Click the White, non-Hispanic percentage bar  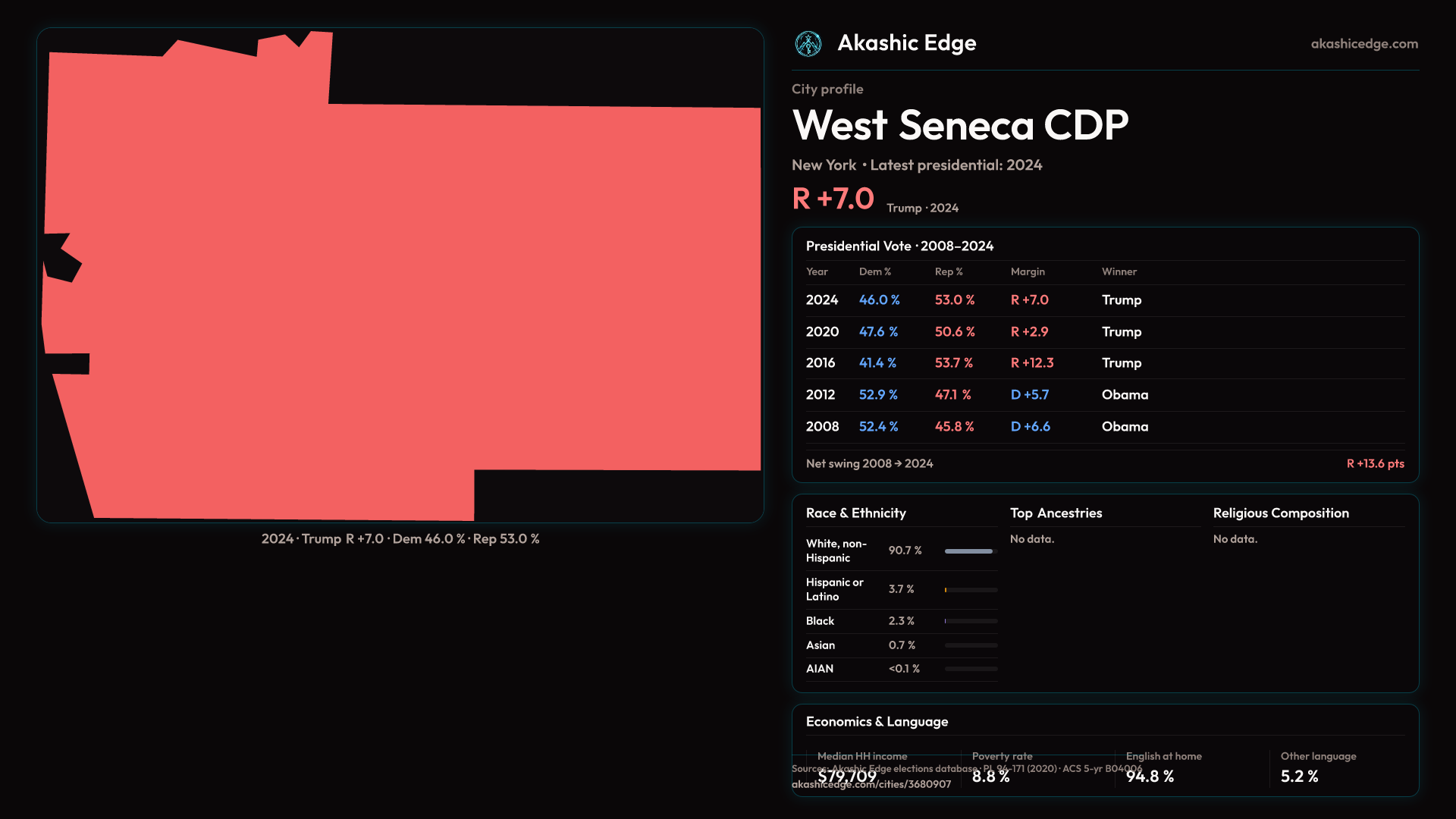click(970, 551)
